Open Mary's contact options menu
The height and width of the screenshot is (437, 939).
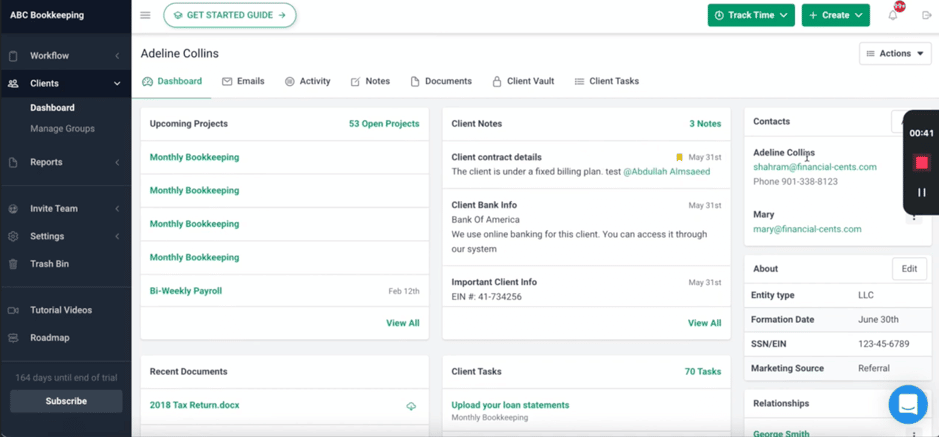pos(913,218)
